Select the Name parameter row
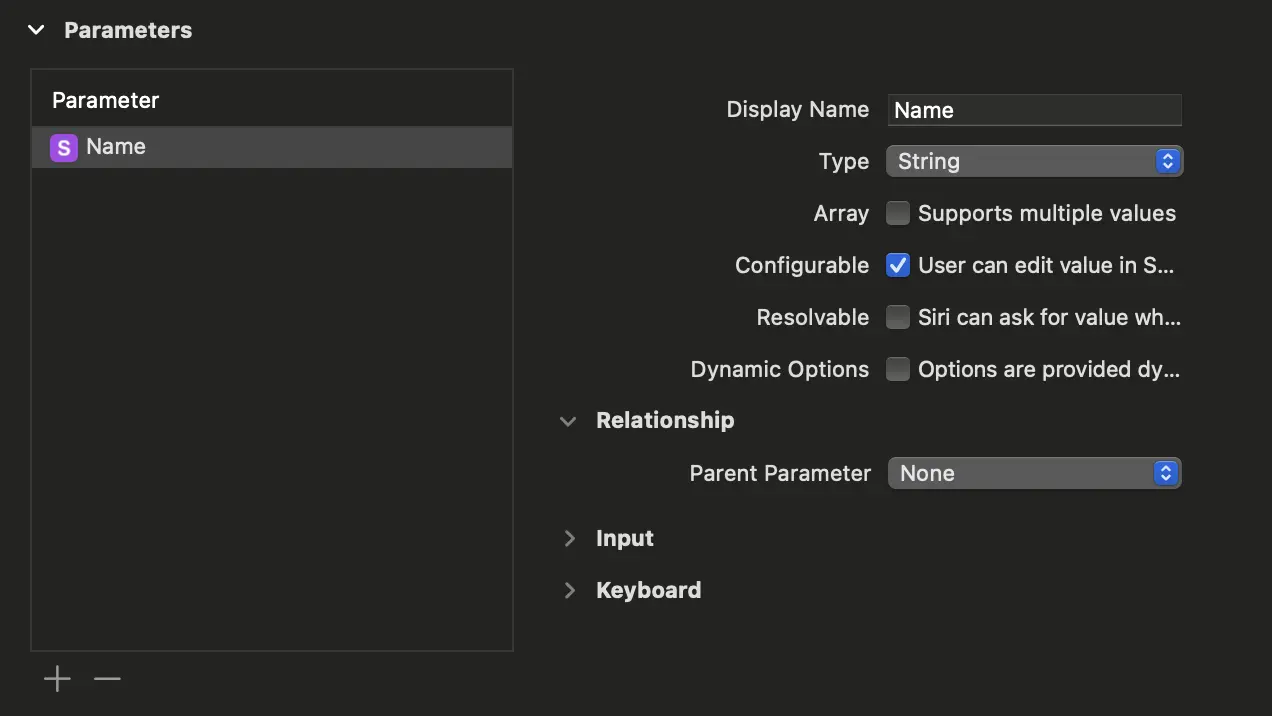This screenshot has height=716, width=1272. (272, 147)
